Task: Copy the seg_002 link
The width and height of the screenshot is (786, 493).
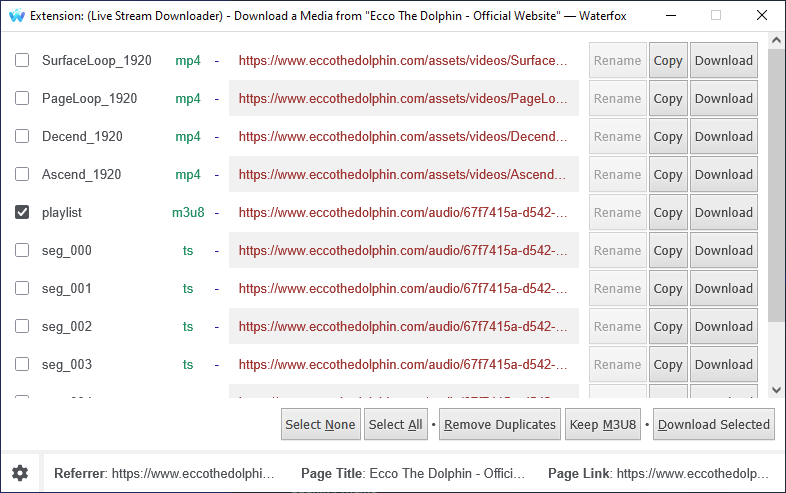Action: point(668,326)
